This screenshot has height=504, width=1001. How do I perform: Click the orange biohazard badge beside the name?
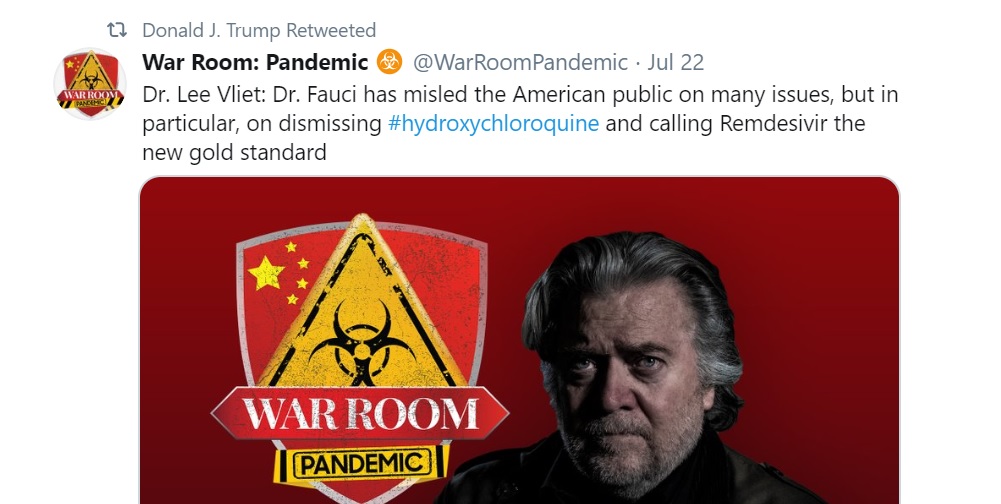tap(389, 61)
